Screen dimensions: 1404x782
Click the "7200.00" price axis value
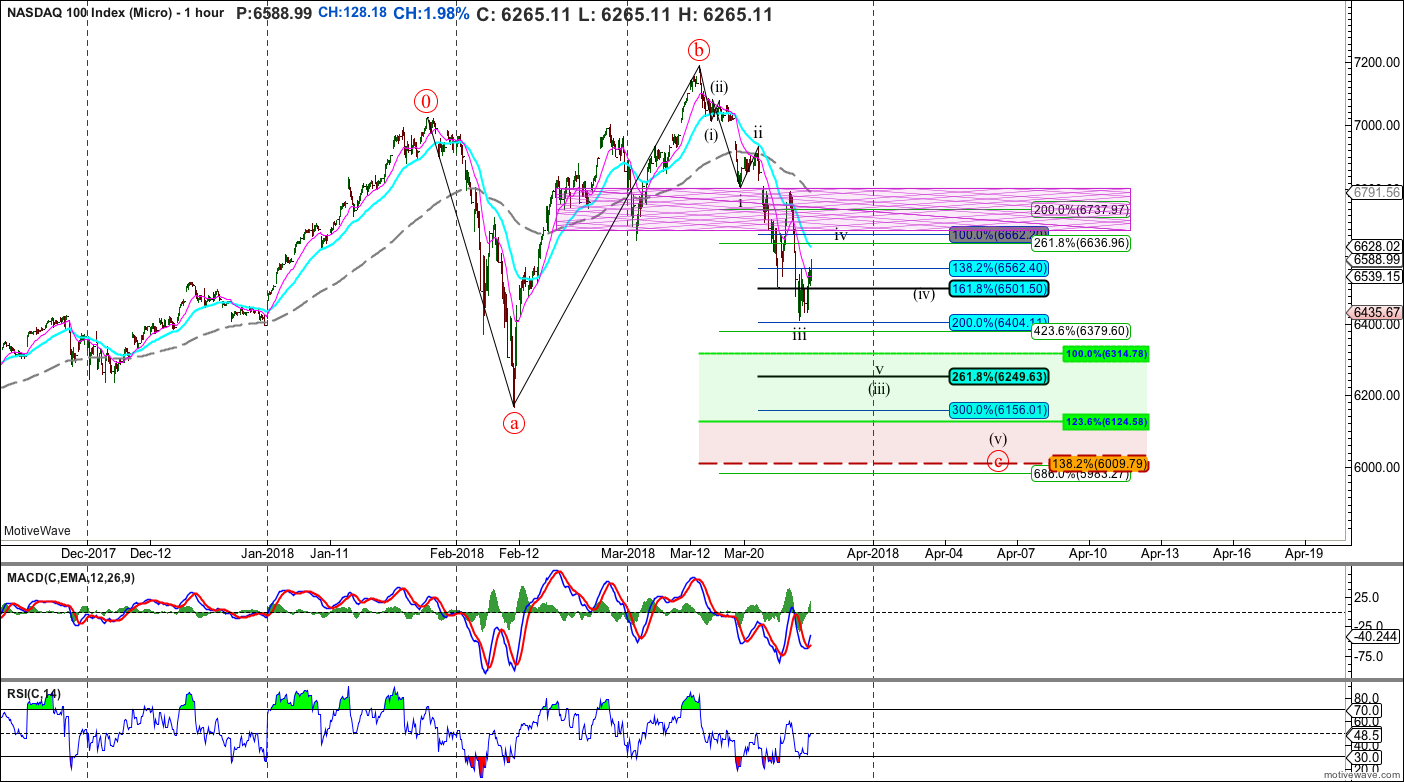coord(1375,62)
